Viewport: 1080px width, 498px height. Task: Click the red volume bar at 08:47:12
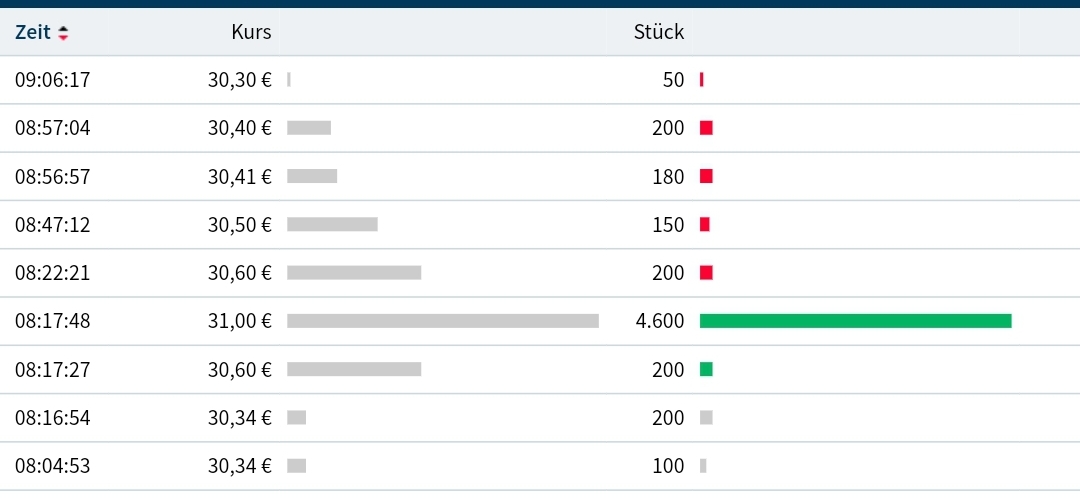pyautogui.click(x=705, y=225)
